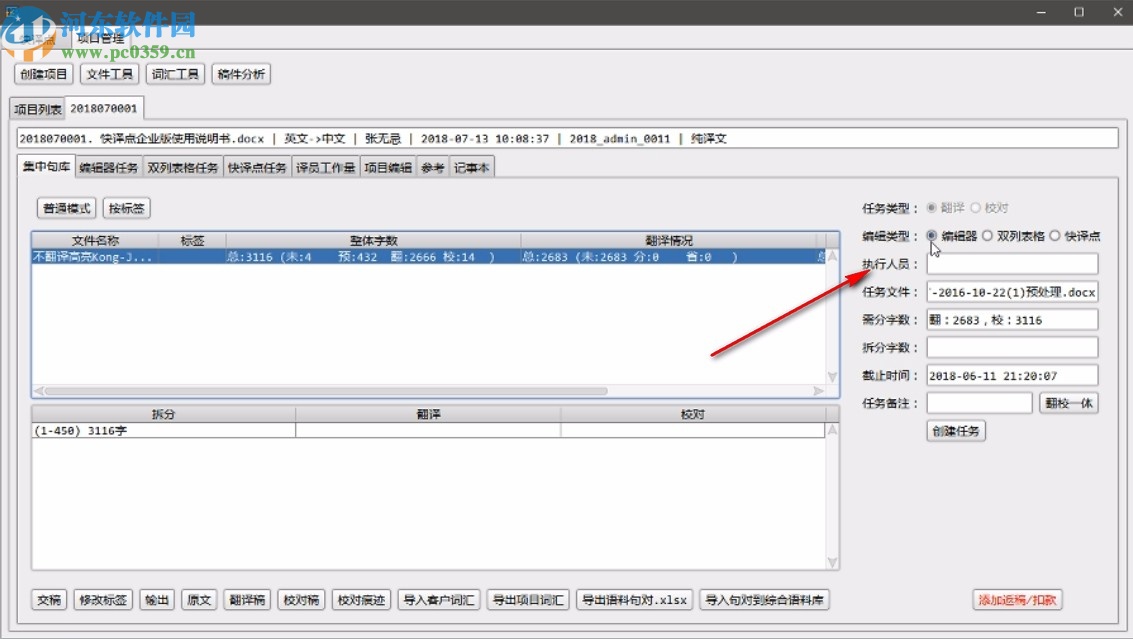Click the 校对 column header in lower table

pos(692,414)
